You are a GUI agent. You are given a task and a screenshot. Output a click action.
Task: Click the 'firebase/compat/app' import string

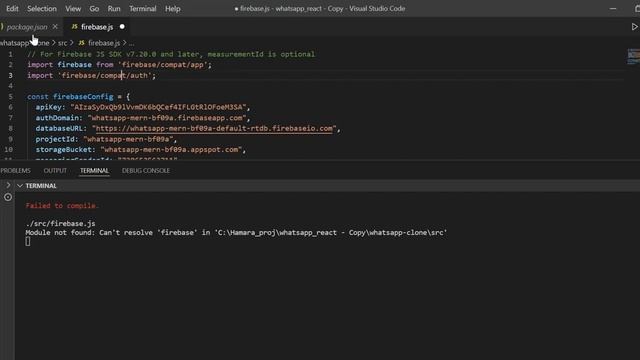click(x=163, y=64)
